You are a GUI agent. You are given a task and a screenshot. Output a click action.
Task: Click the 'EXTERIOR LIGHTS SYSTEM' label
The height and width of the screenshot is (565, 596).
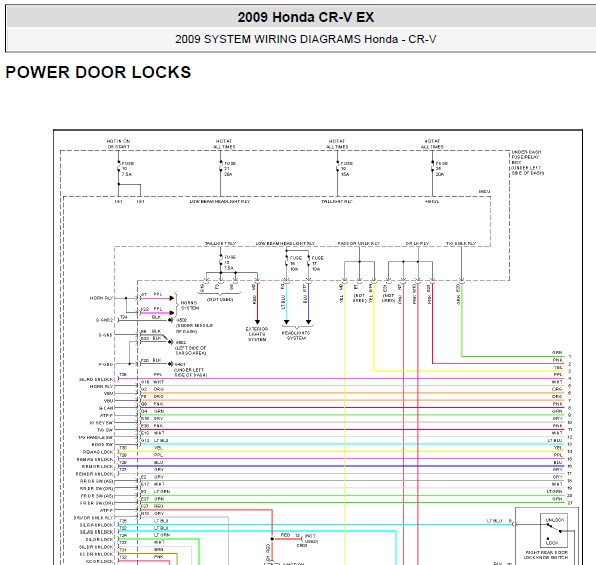pos(257,334)
